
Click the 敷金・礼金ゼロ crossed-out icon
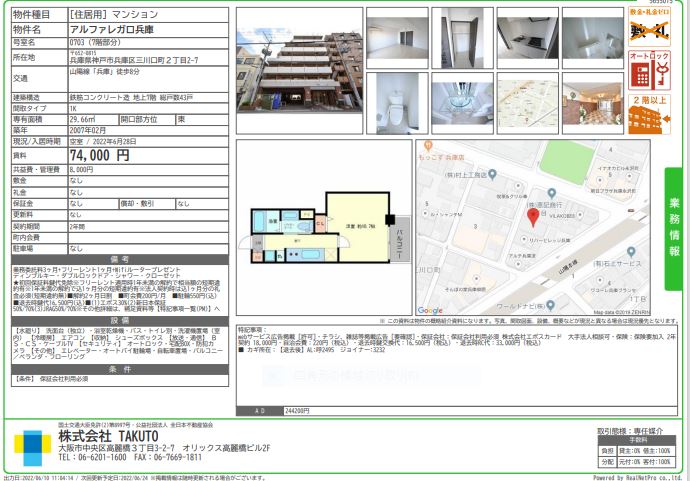coord(649,26)
